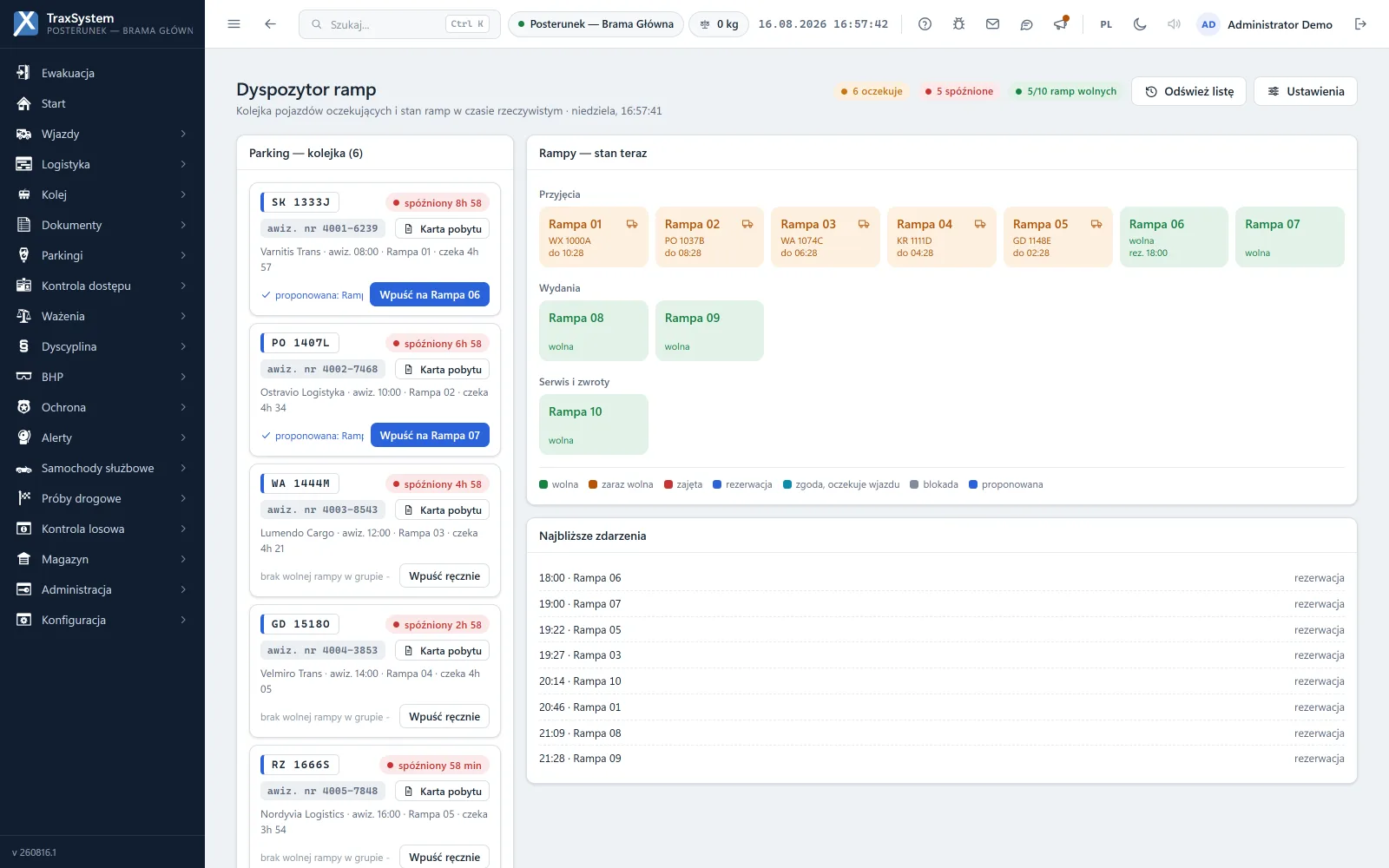Go back with the arrow icon

click(x=270, y=24)
